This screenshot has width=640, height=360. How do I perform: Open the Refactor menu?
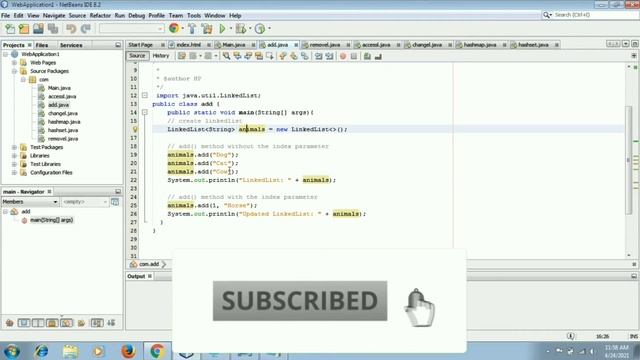pos(100,16)
